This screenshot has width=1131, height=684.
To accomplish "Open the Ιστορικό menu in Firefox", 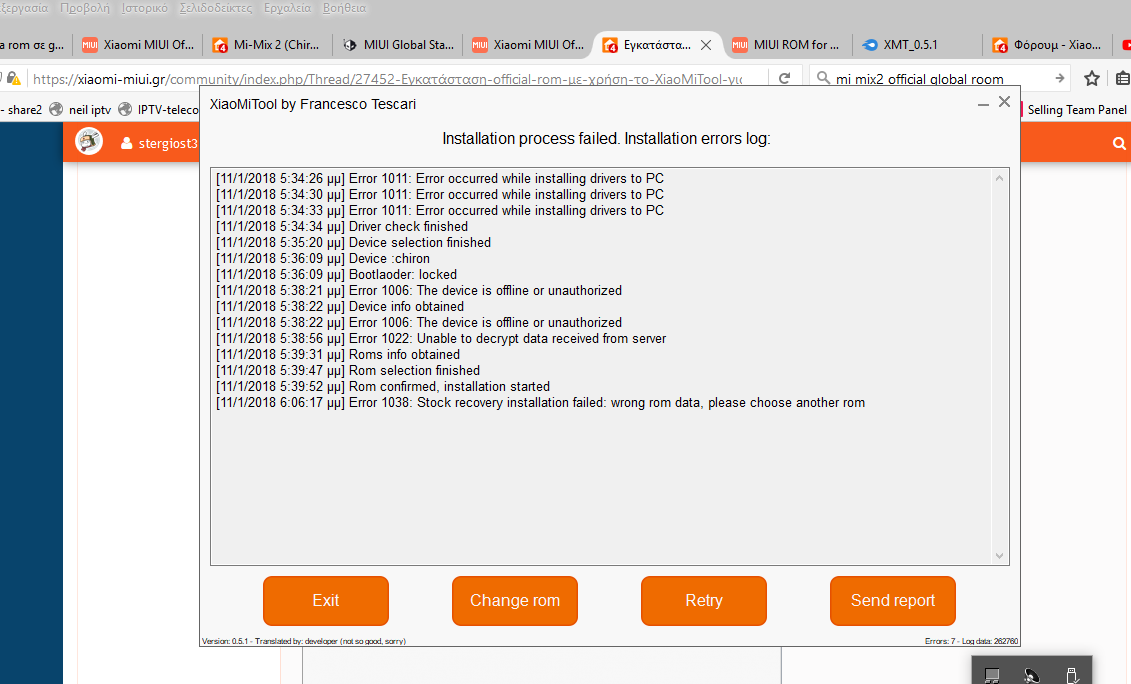I will tap(144, 8).
